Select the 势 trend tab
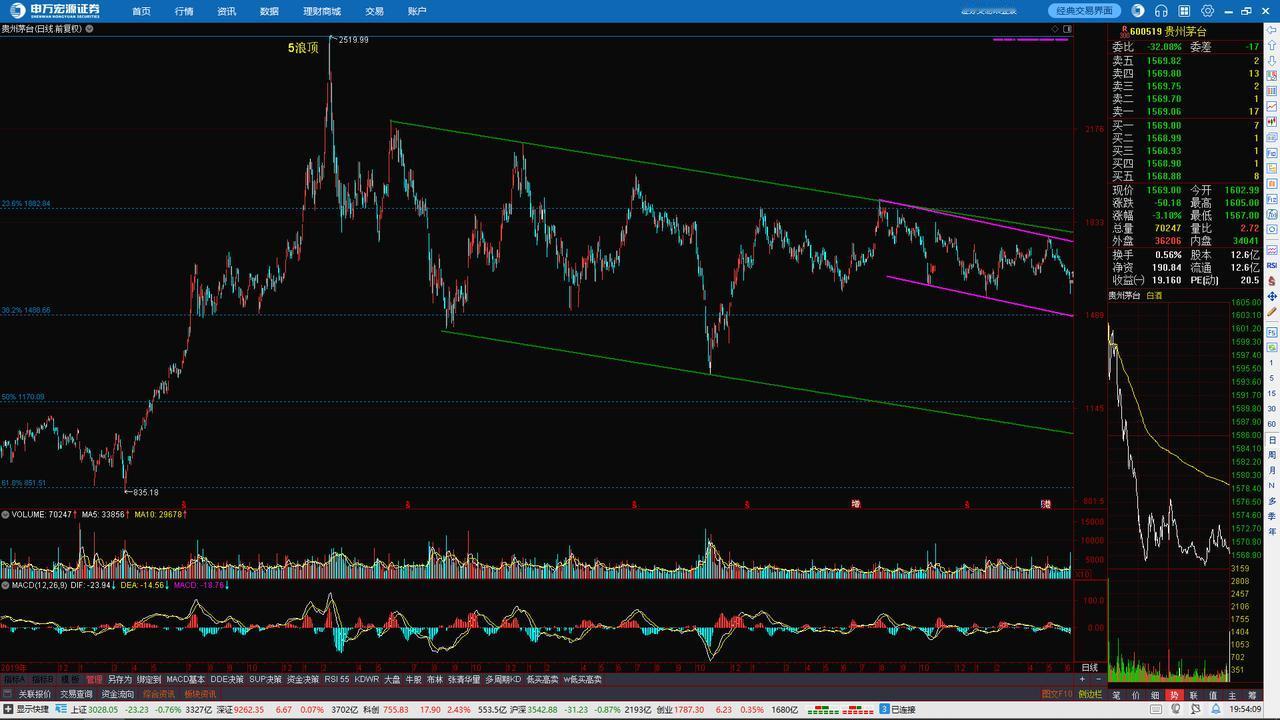The height and width of the screenshot is (720, 1280). pos(1174,694)
